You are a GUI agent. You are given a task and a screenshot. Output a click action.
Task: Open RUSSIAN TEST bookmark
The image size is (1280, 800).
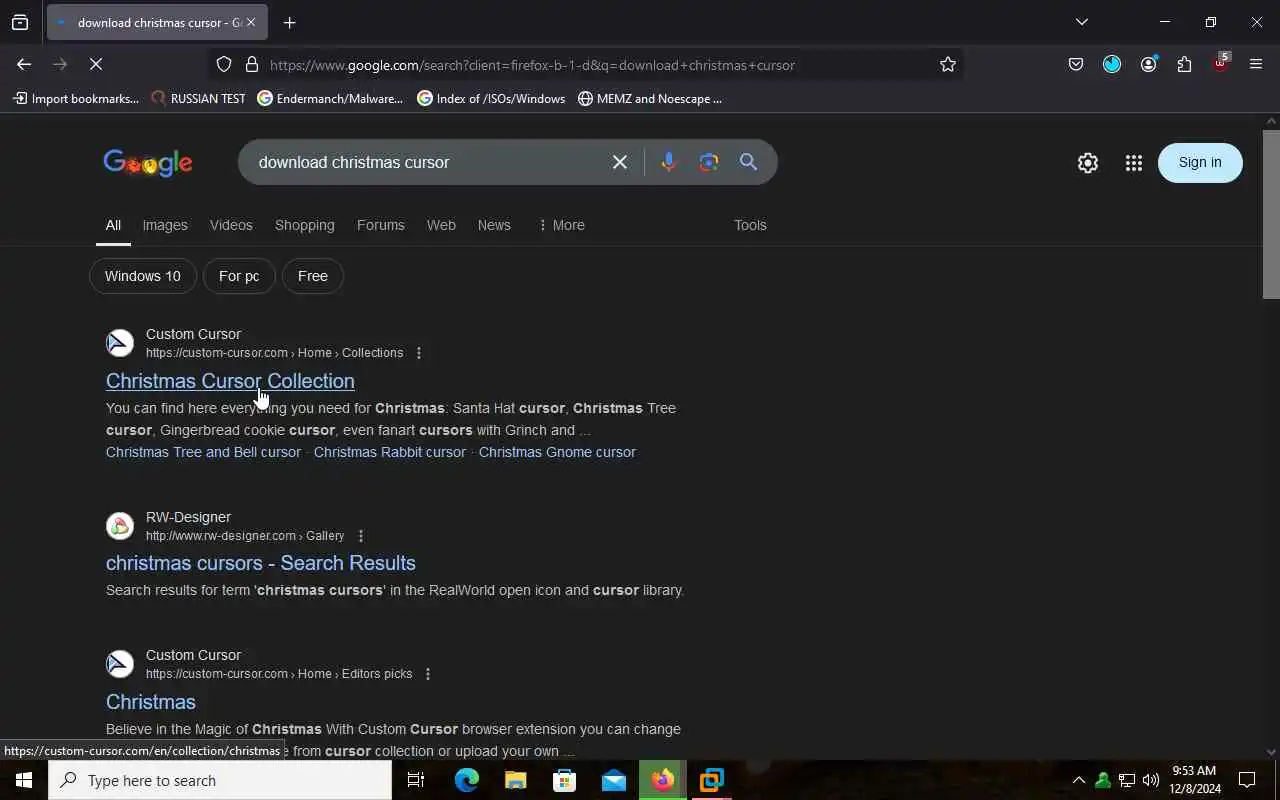(x=198, y=98)
